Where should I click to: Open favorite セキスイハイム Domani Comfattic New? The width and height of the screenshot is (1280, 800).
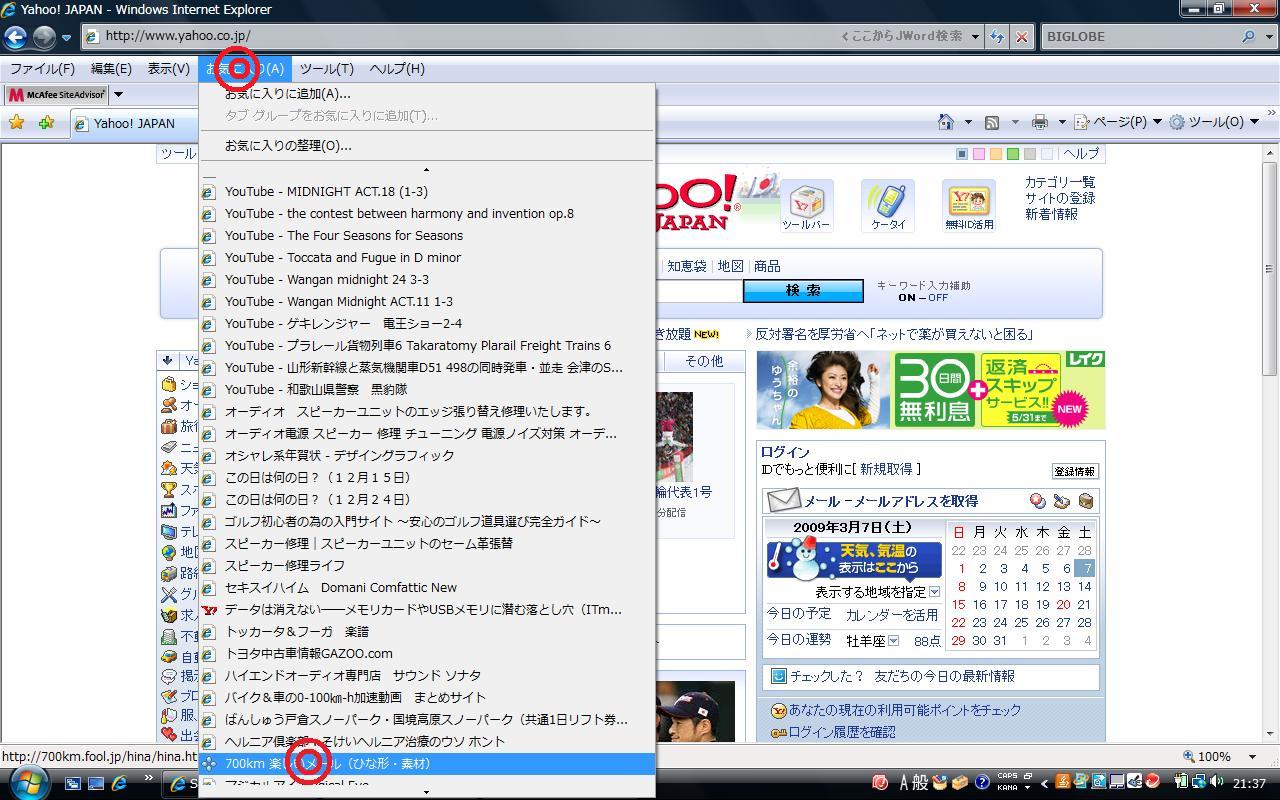pos(427,588)
